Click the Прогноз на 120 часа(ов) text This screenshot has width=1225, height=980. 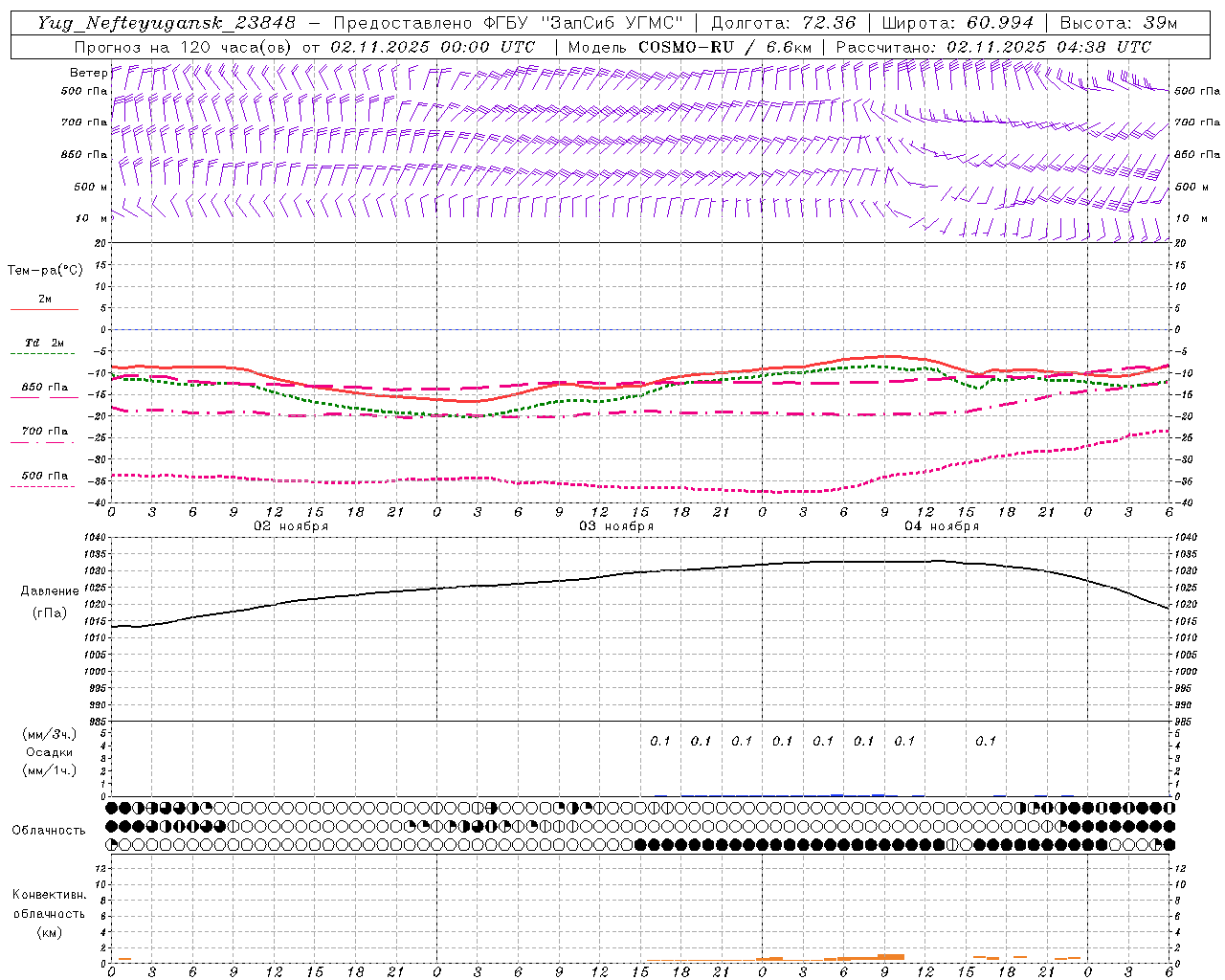pyautogui.click(x=184, y=47)
